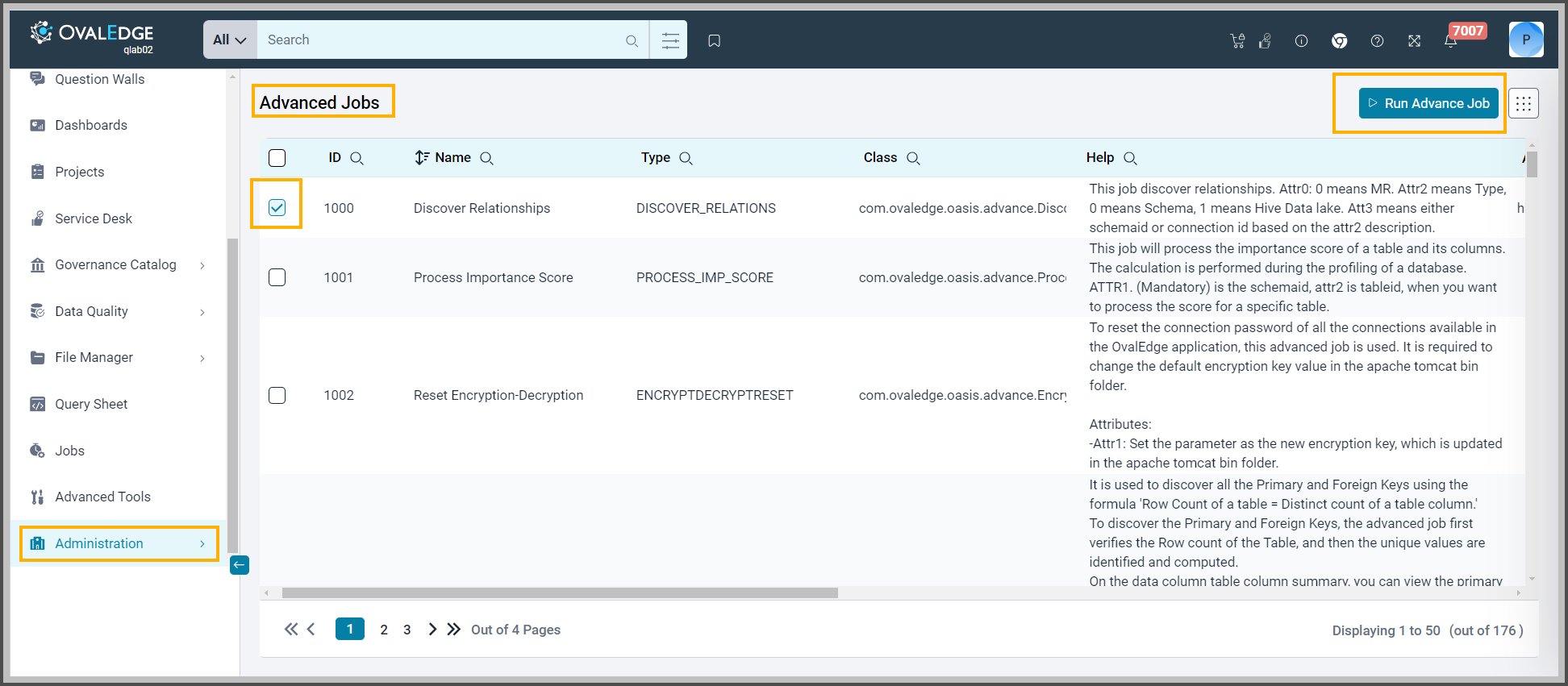Collapse sidebar using the left arrow button
Screen dimensions: 1568x686
pyautogui.click(x=240, y=565)
